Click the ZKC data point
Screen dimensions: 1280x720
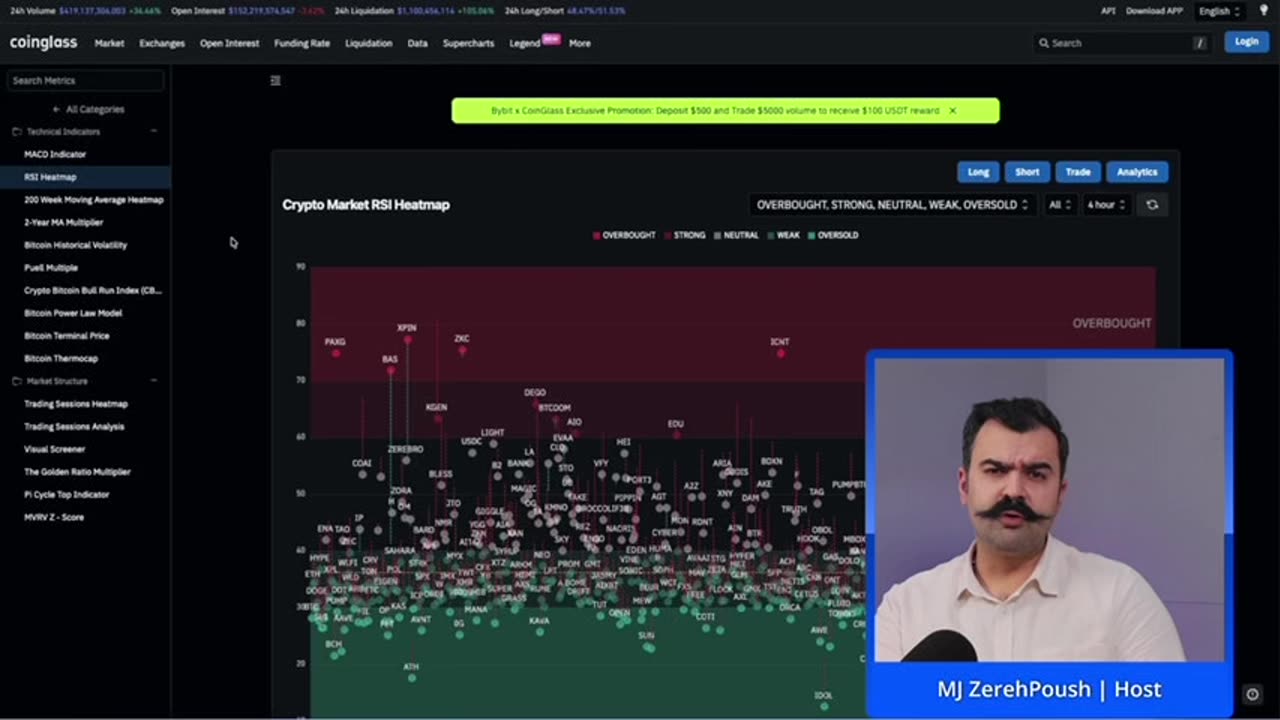[462, 350]
